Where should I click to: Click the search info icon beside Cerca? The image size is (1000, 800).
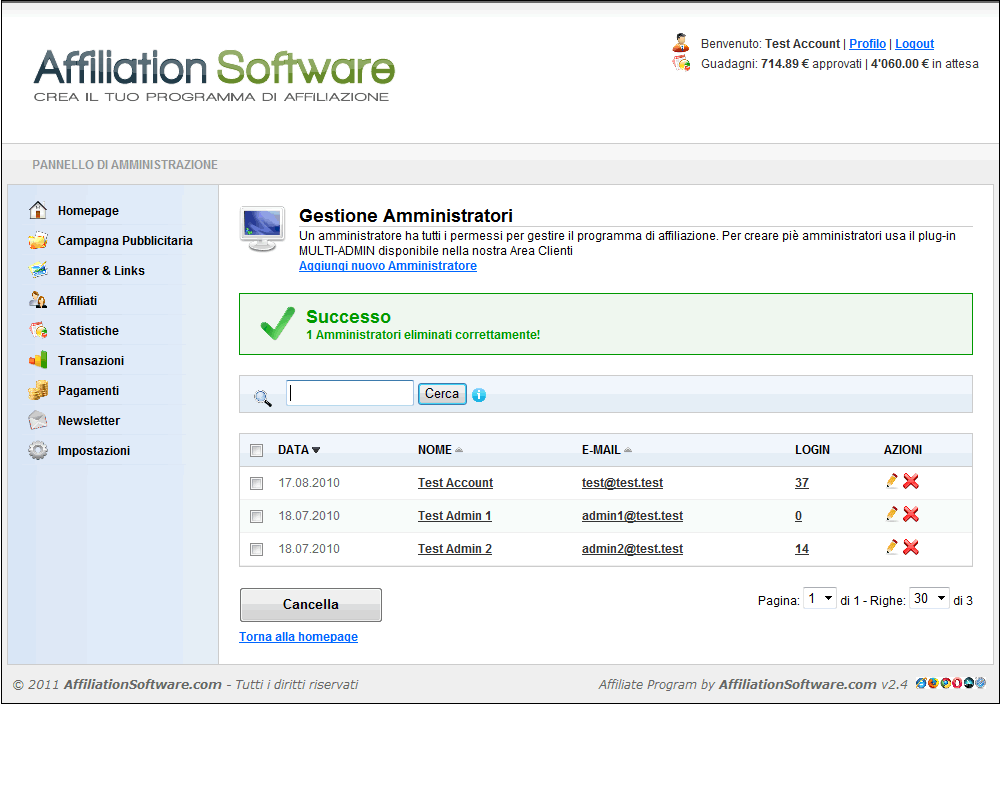click(479, 395)
